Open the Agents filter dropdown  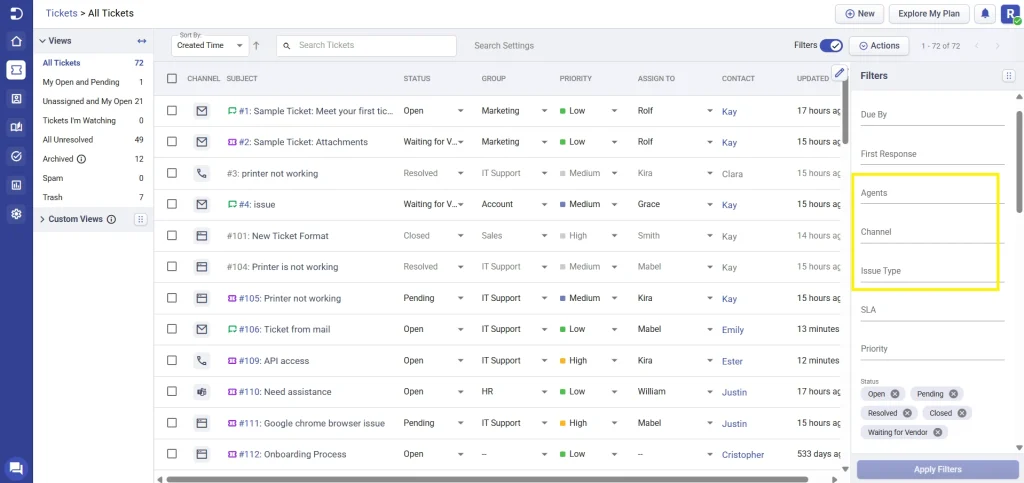pyautogui.click(x=932, y=193)
